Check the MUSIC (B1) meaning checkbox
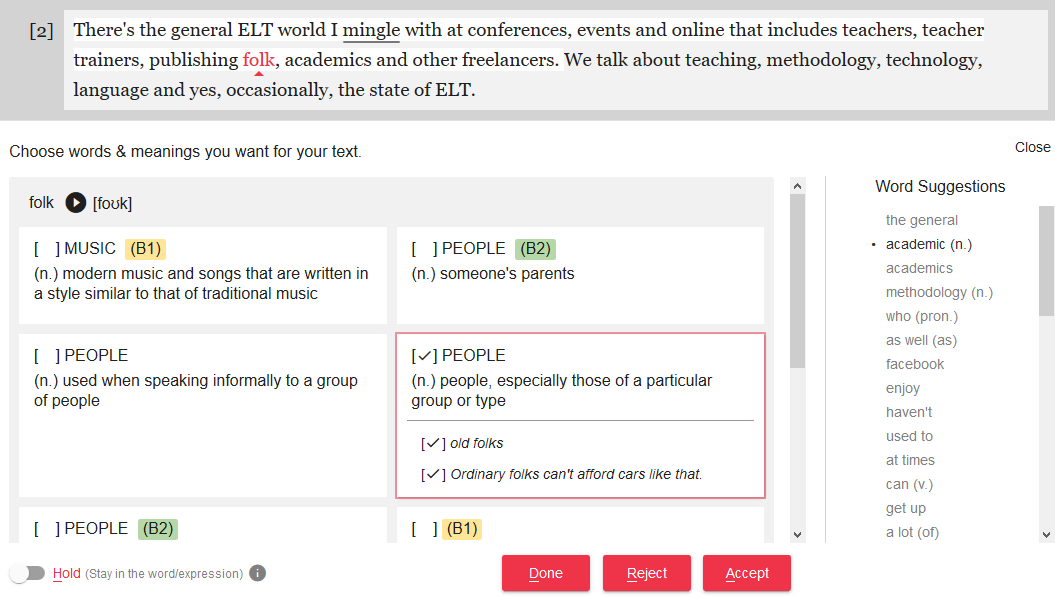This screenshot has height=598, width=1055. (x=47, y=249)
